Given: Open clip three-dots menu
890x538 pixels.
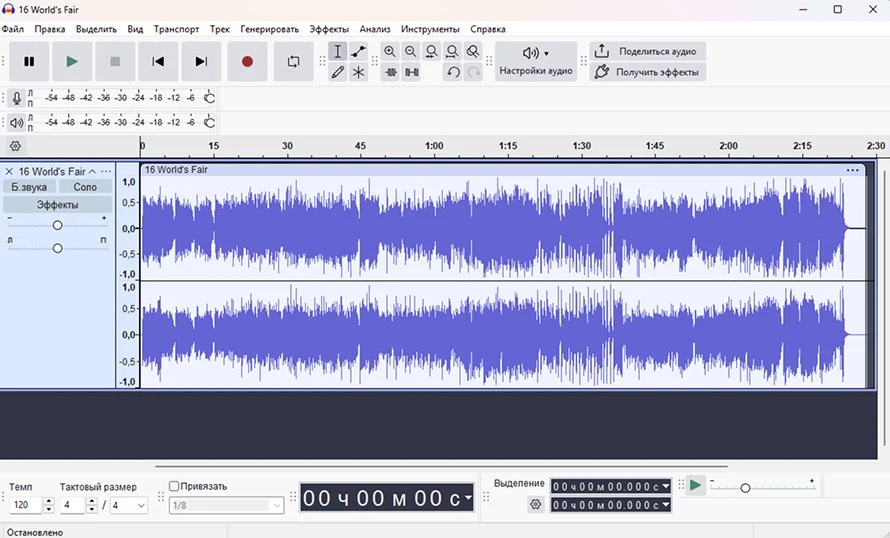Looking at the screenshot, I should click(853, 170).
